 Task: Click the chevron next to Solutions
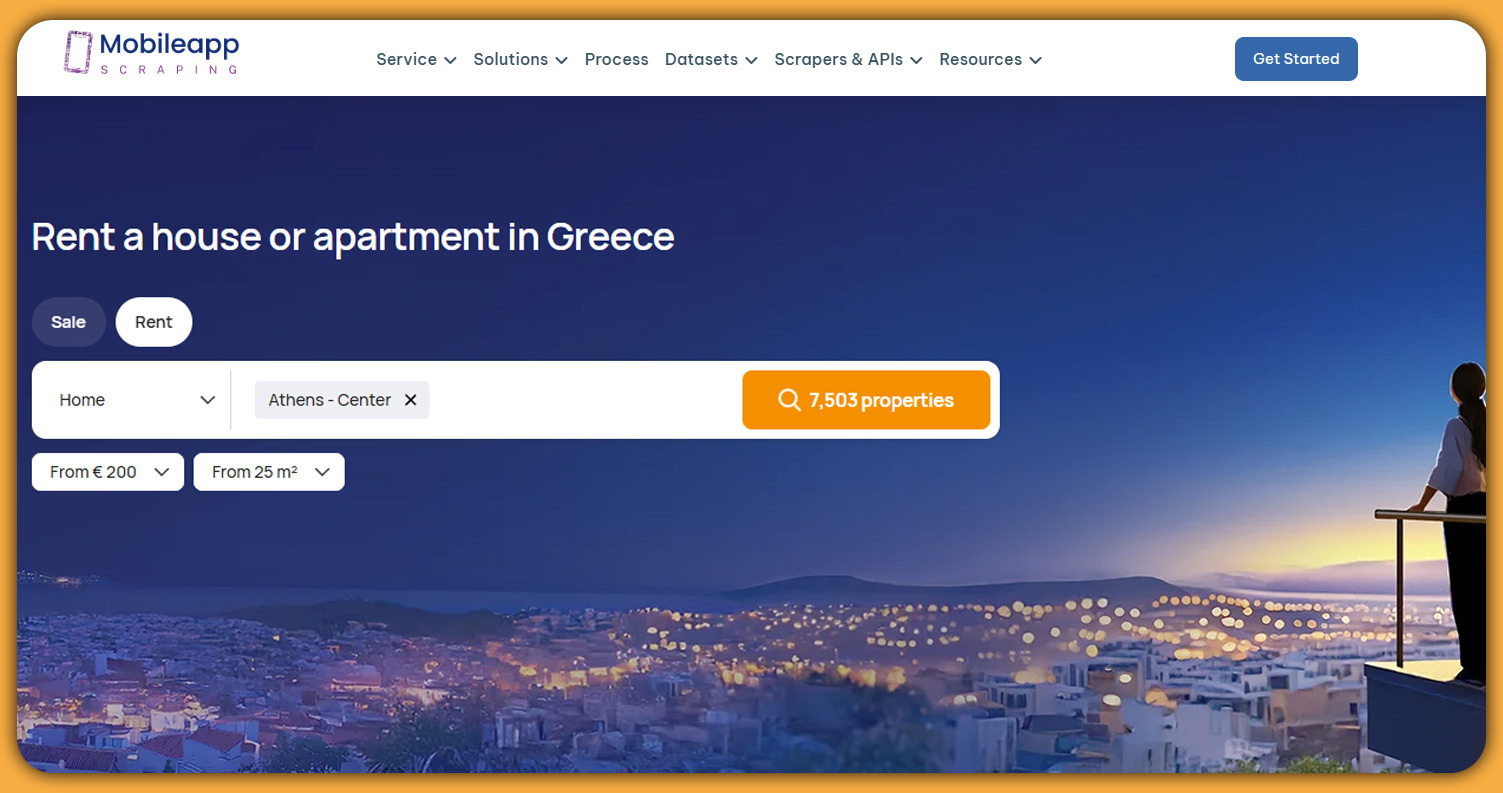[x=561, y=60]
